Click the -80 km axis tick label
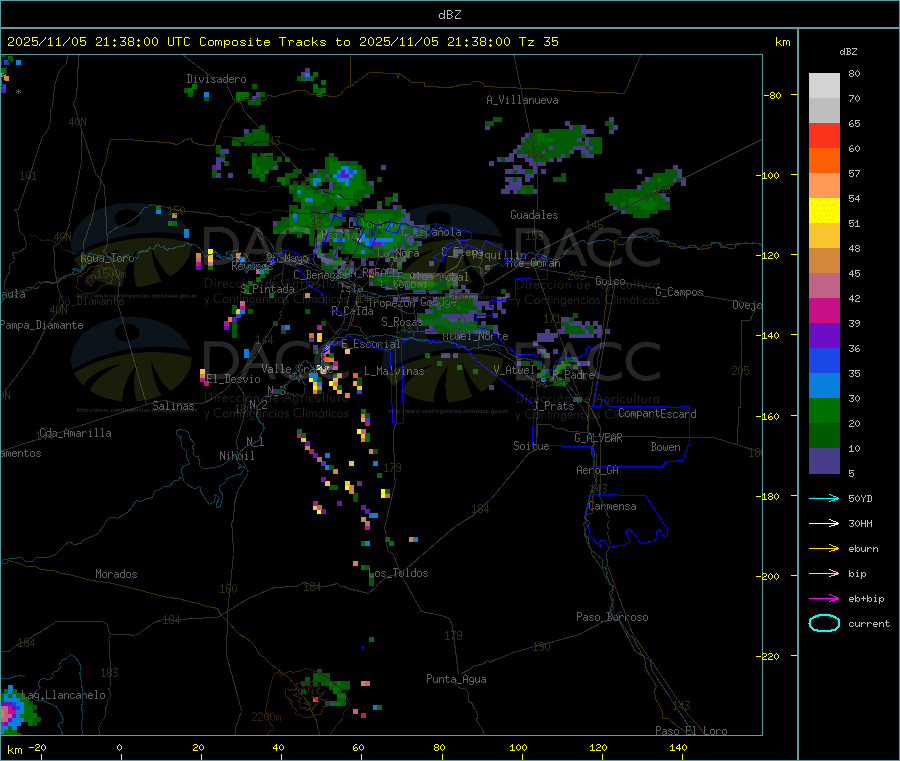Screen dimensions: 900x761 click(x=773, y=95)
